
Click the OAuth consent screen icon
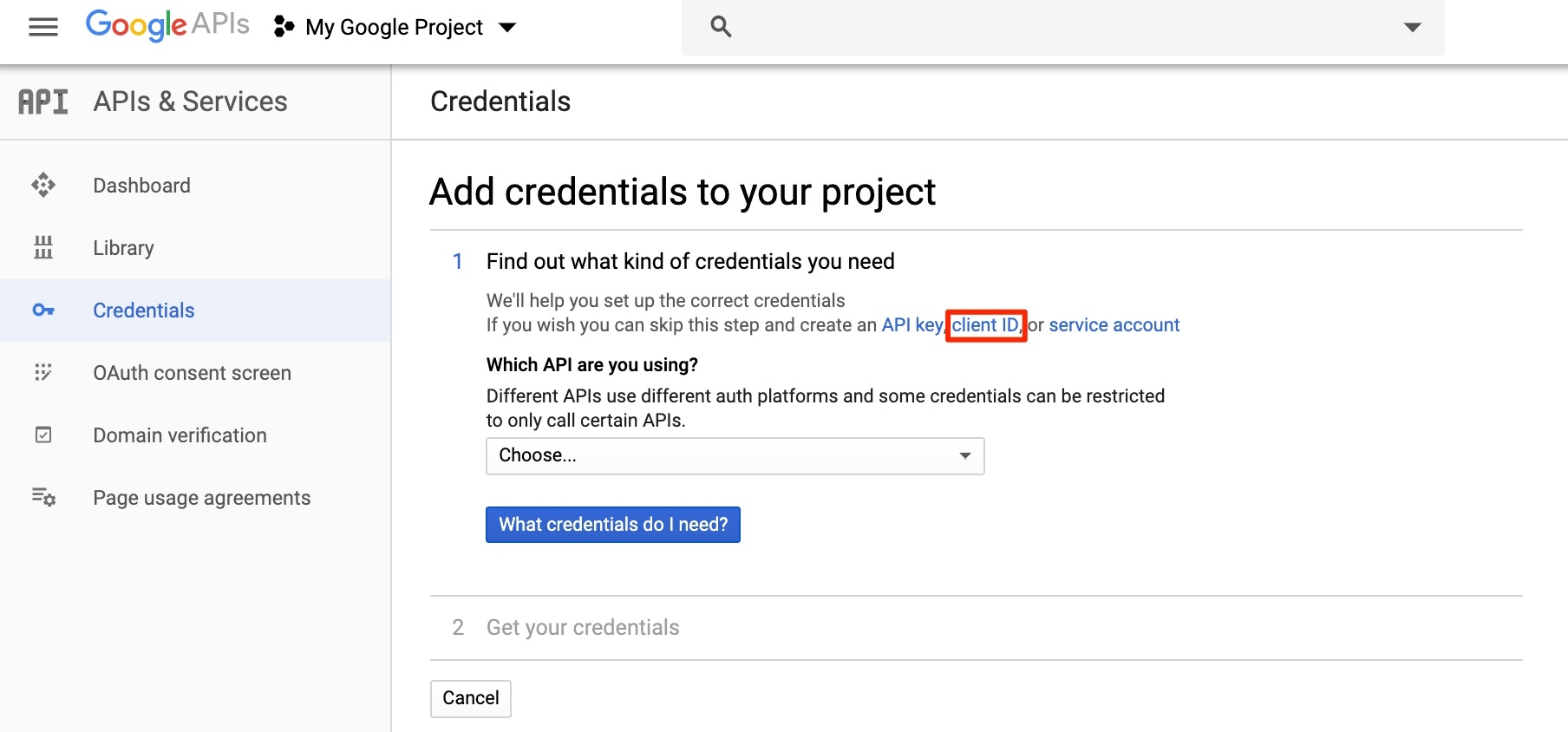[43, 373]
